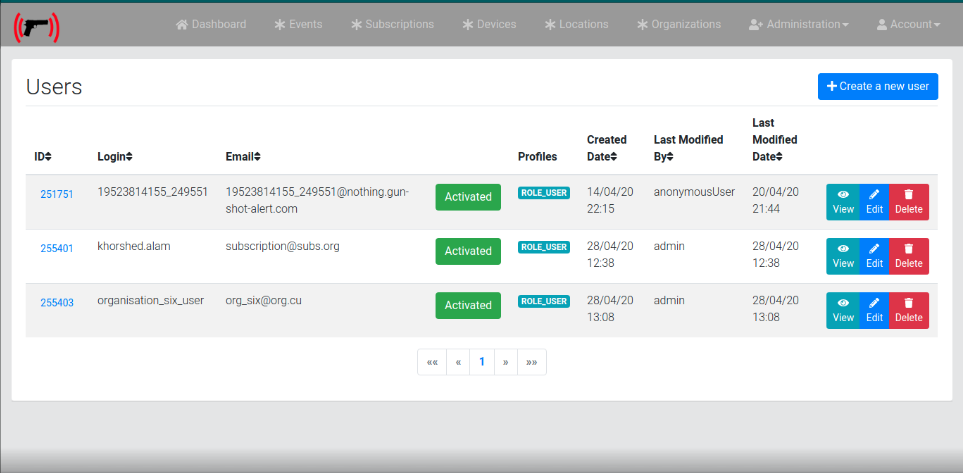
Task: Toggle Activated status for organisation_six_user
Action: point(468,305)
